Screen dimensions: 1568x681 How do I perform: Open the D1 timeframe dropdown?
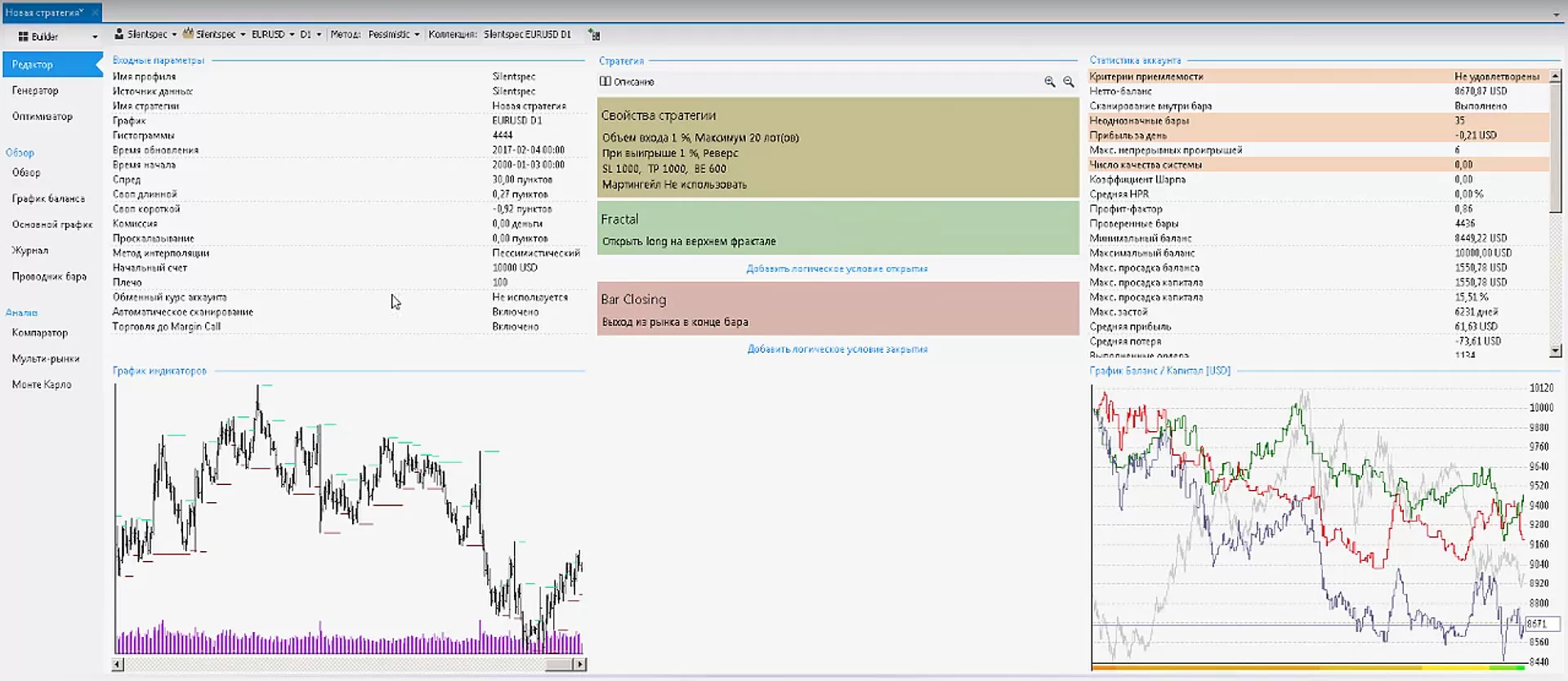[319, 35]
